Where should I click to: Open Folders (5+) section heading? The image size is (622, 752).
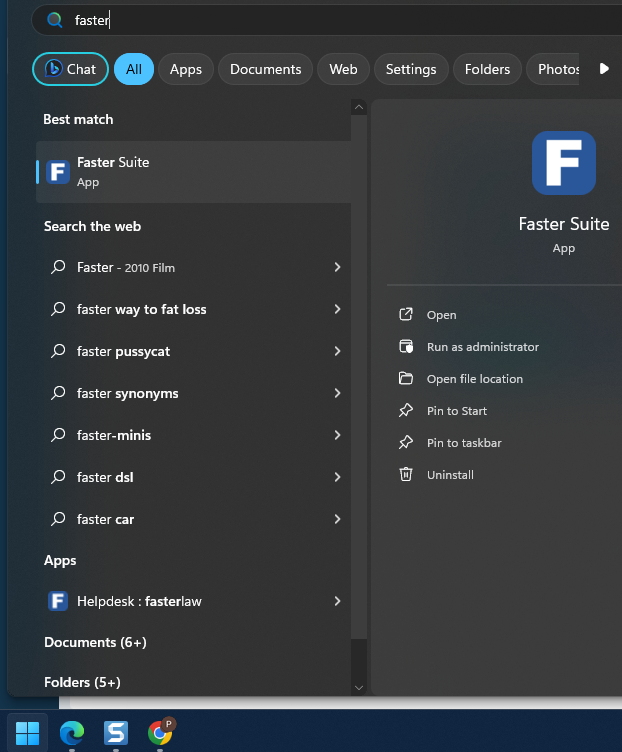[x=82, y=682]
